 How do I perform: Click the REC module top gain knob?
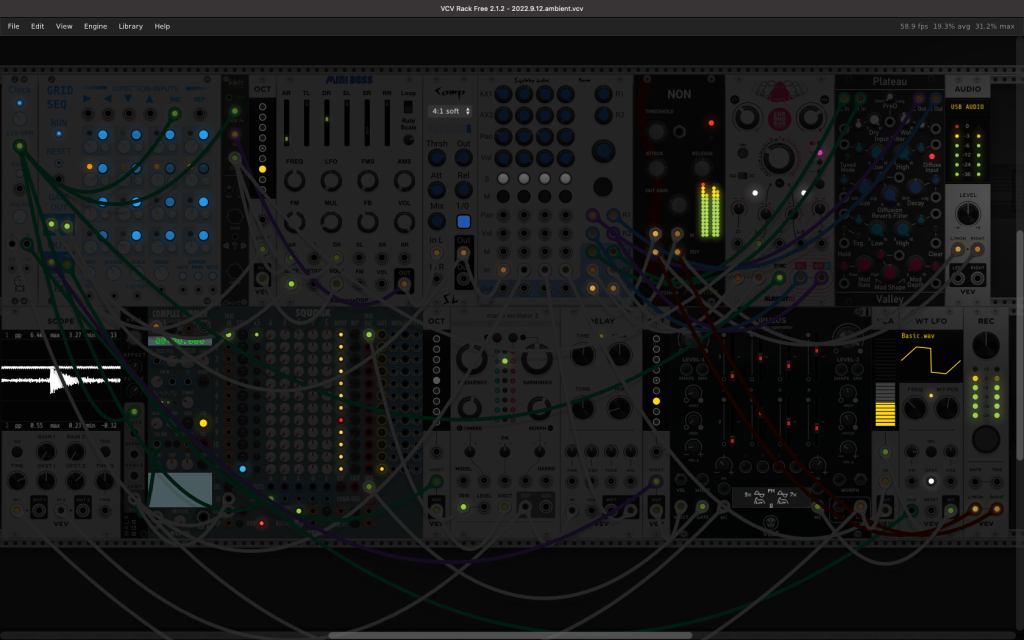(x=985, y=345)
